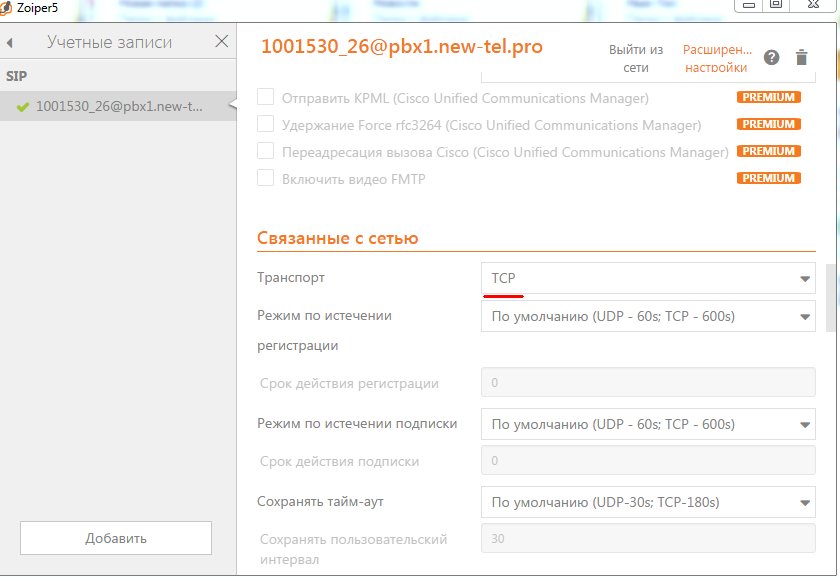This screenshot has height=580, width=840.
Task: Enable Отправить KPML checkbox
Action: coord(266,98)
